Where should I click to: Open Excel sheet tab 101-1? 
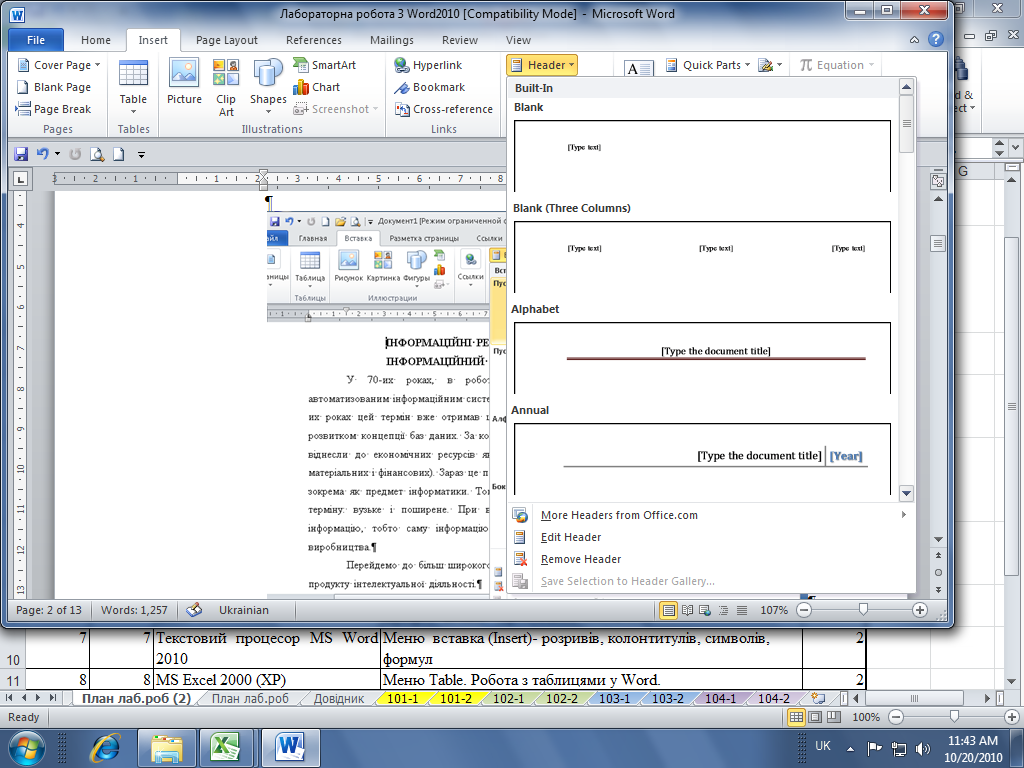coord(402,698)
